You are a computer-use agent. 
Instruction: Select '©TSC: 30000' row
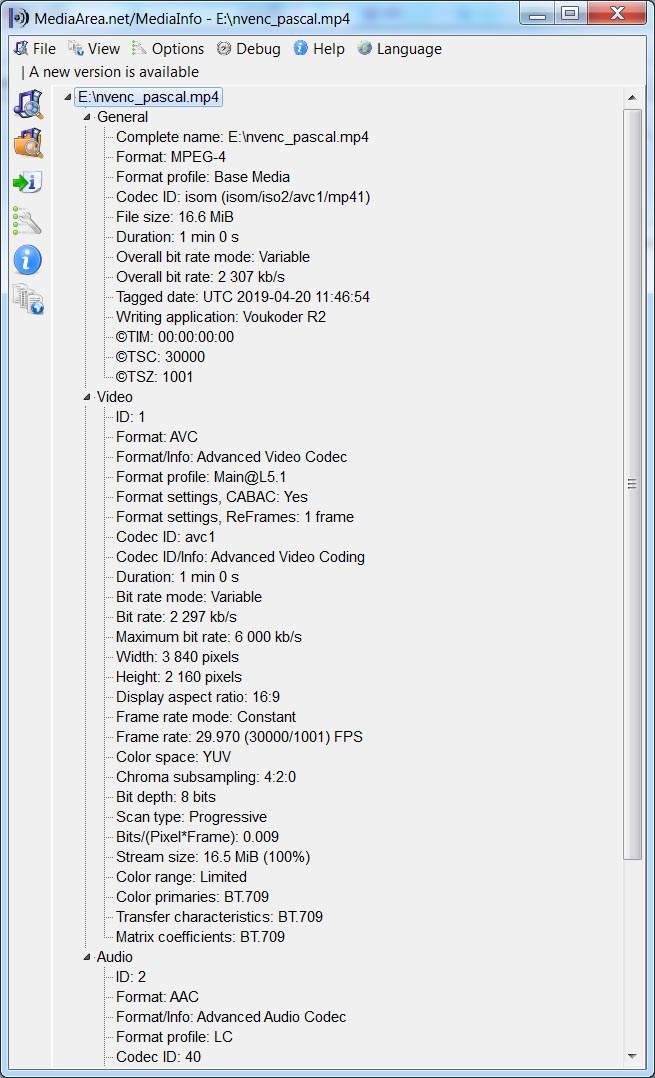[160, 356]
